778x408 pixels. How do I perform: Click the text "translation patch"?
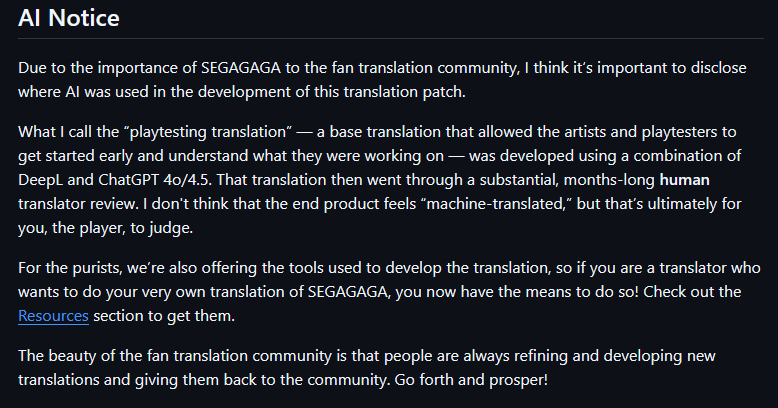[442, 91]
